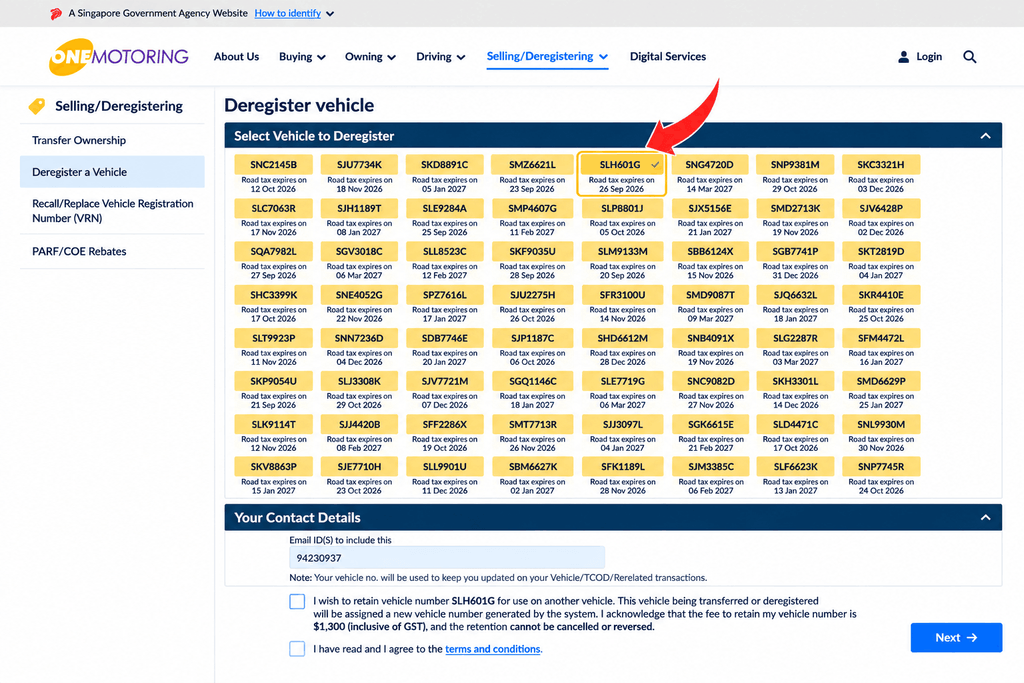Click the OneMotoring logo
Image resolution: width=1024 pixels, height=683 pixels.
coord(119,57)
